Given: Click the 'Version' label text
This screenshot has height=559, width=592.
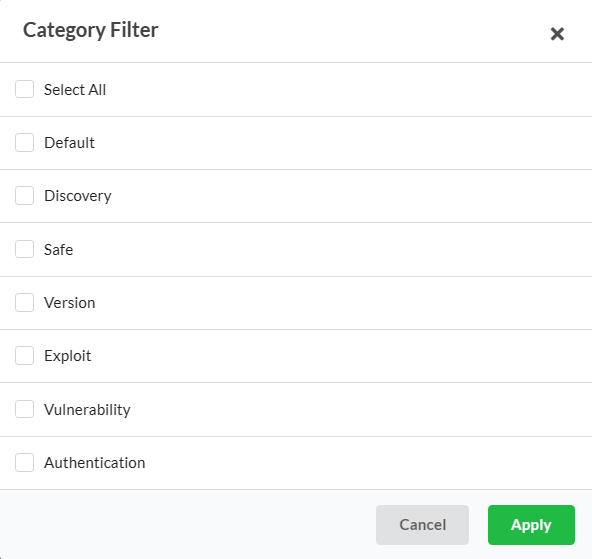Looking at the screenshot, I should tap(69, 303).
